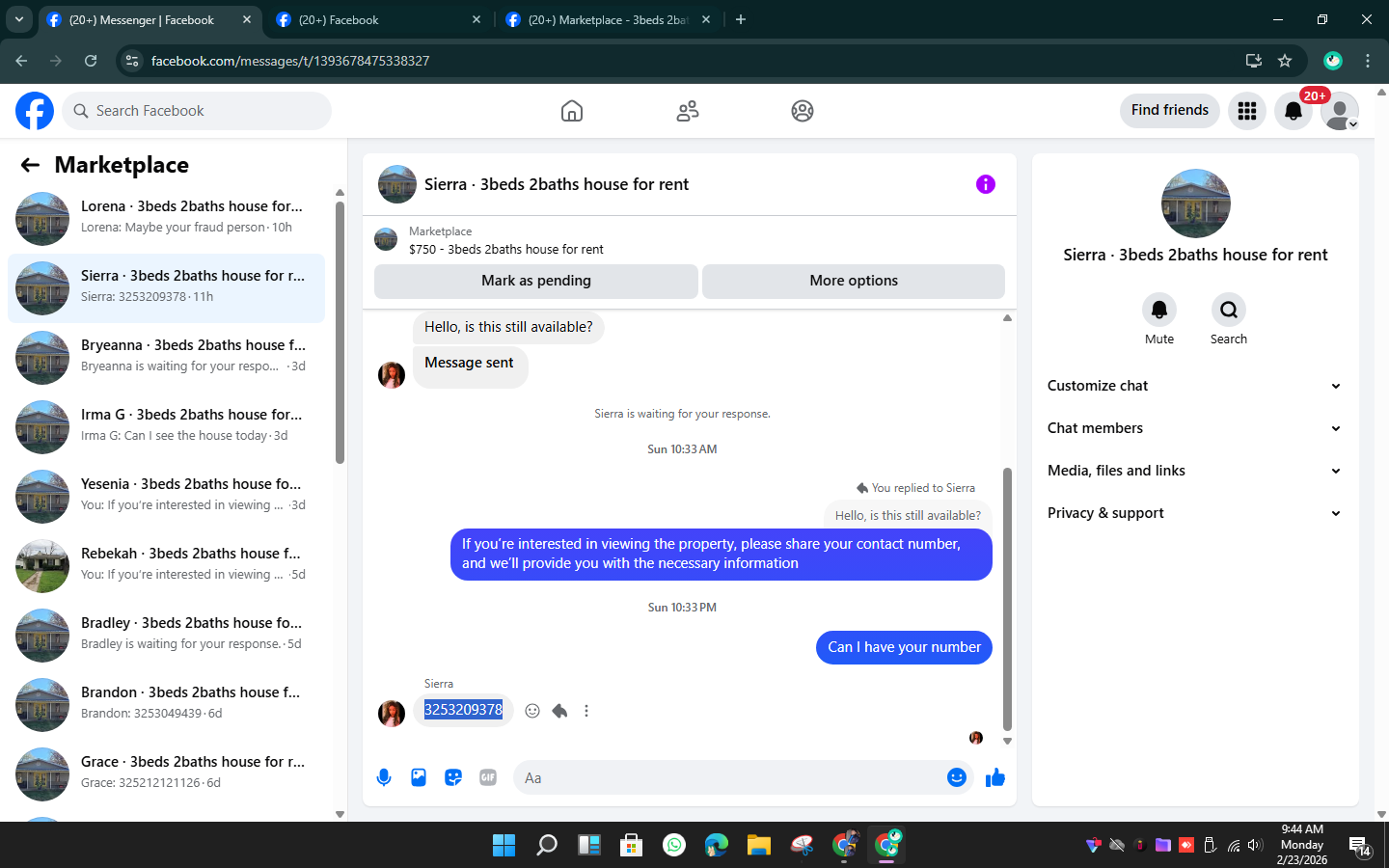This screenshot has height=868, width=1389.
Task: Install the app from the address bar icon
Action: (x=1254, y=61)
